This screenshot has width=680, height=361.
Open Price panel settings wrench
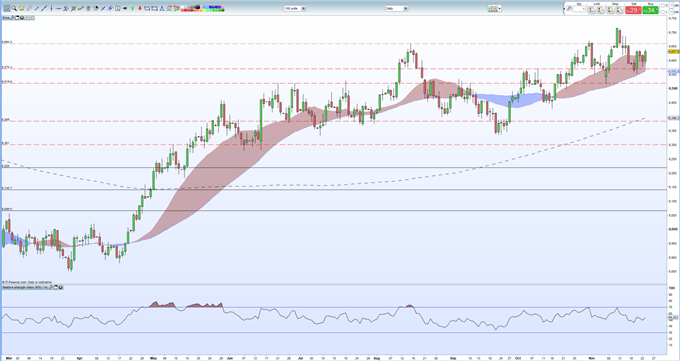click(12, 18)
